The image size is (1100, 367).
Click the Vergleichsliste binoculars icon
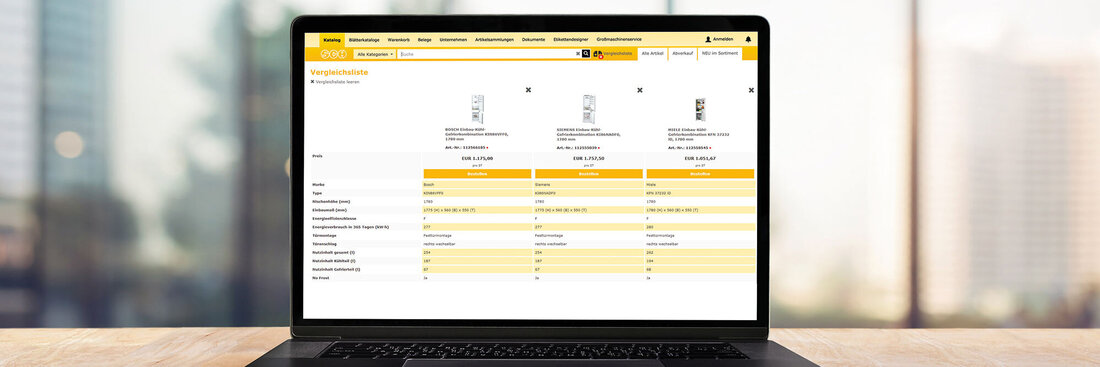coord(597,53)
